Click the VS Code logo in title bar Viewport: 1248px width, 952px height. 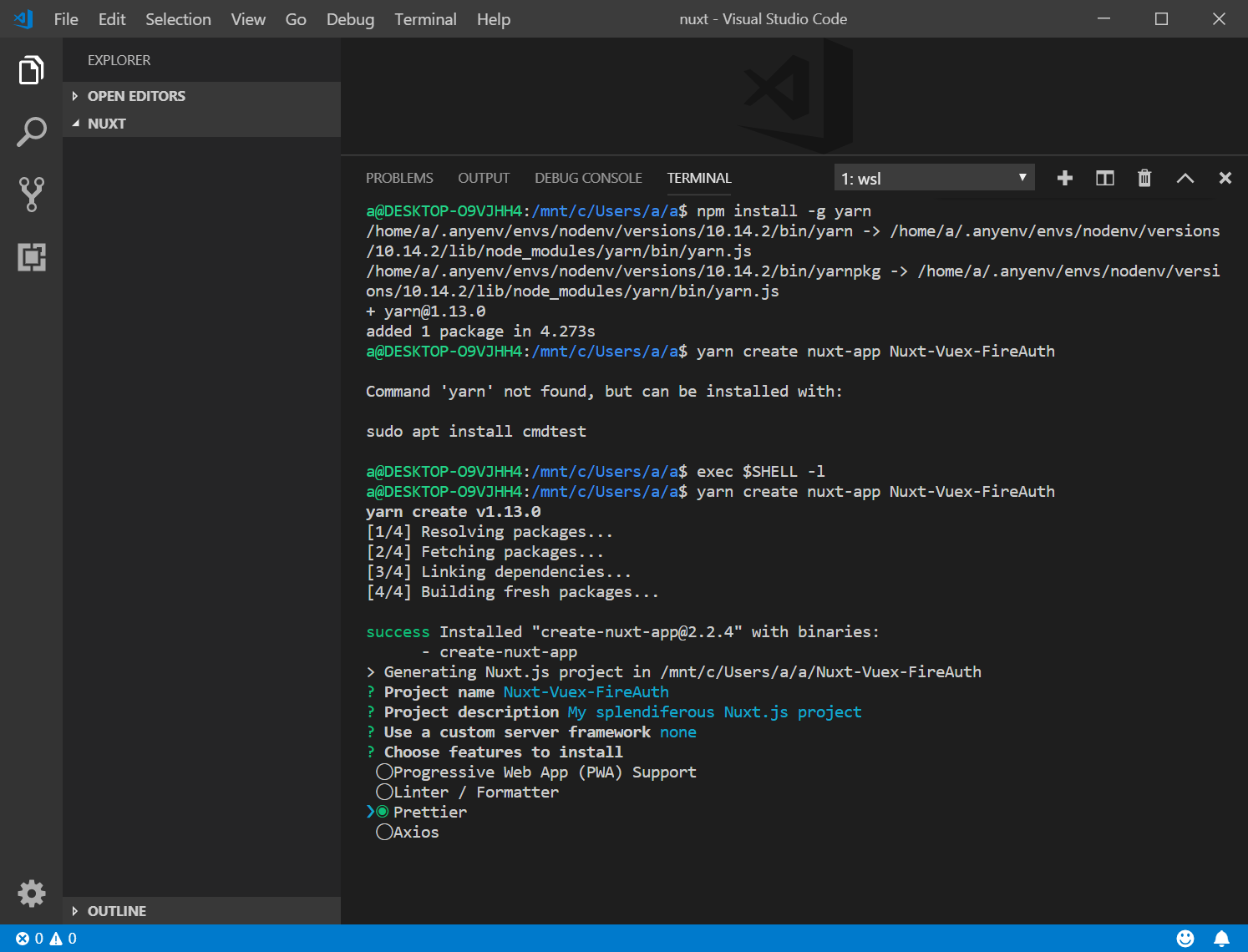pyautogui.click(x=23, y=18)
